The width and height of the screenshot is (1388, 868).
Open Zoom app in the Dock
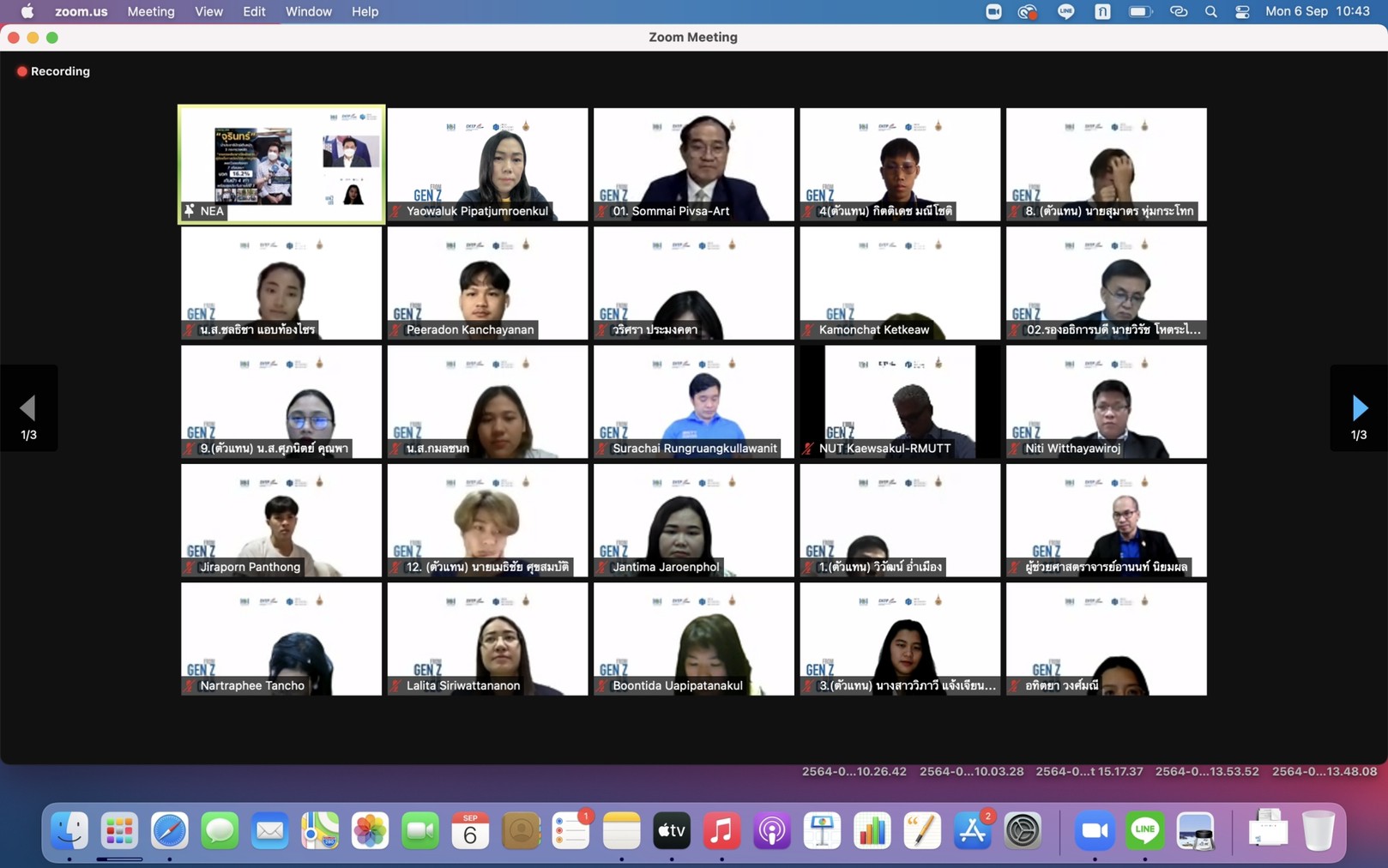(1095, 831)
